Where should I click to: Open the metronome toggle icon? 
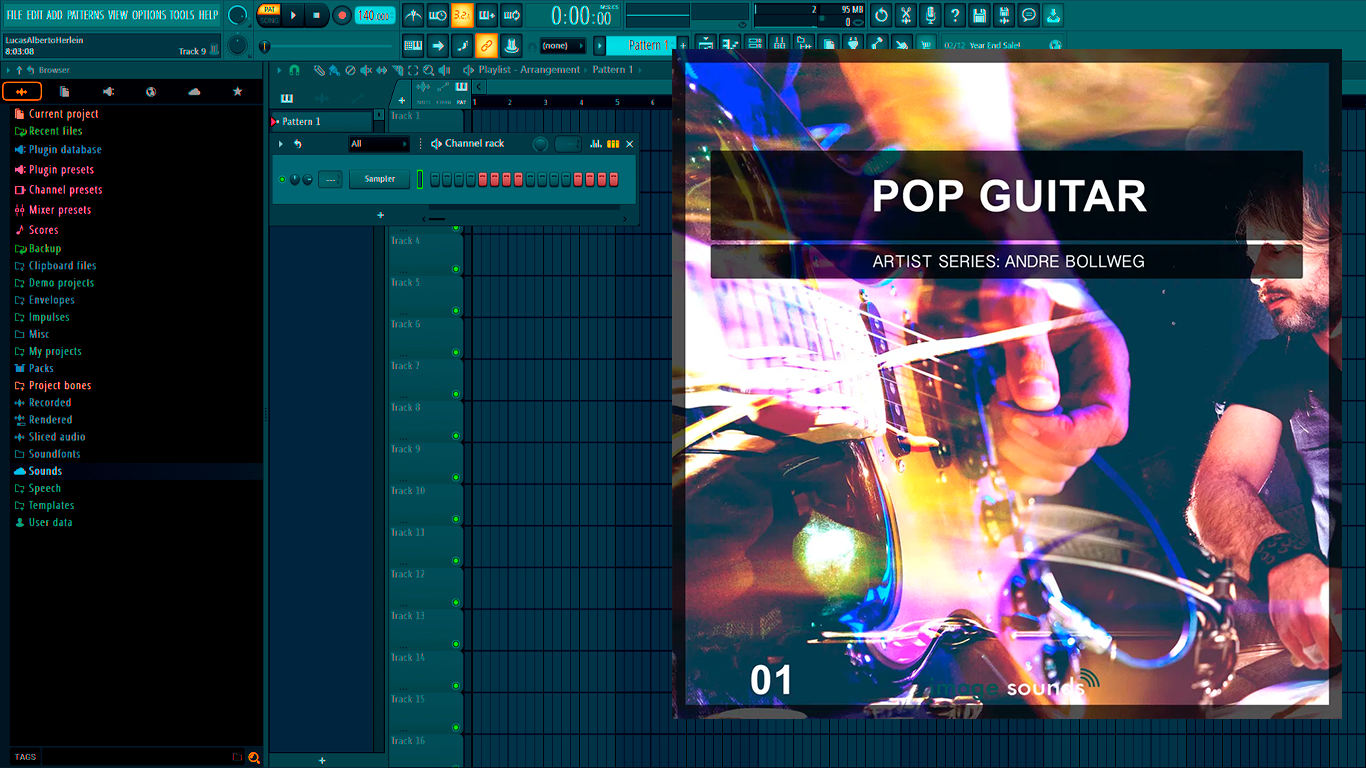coord(414,15)
